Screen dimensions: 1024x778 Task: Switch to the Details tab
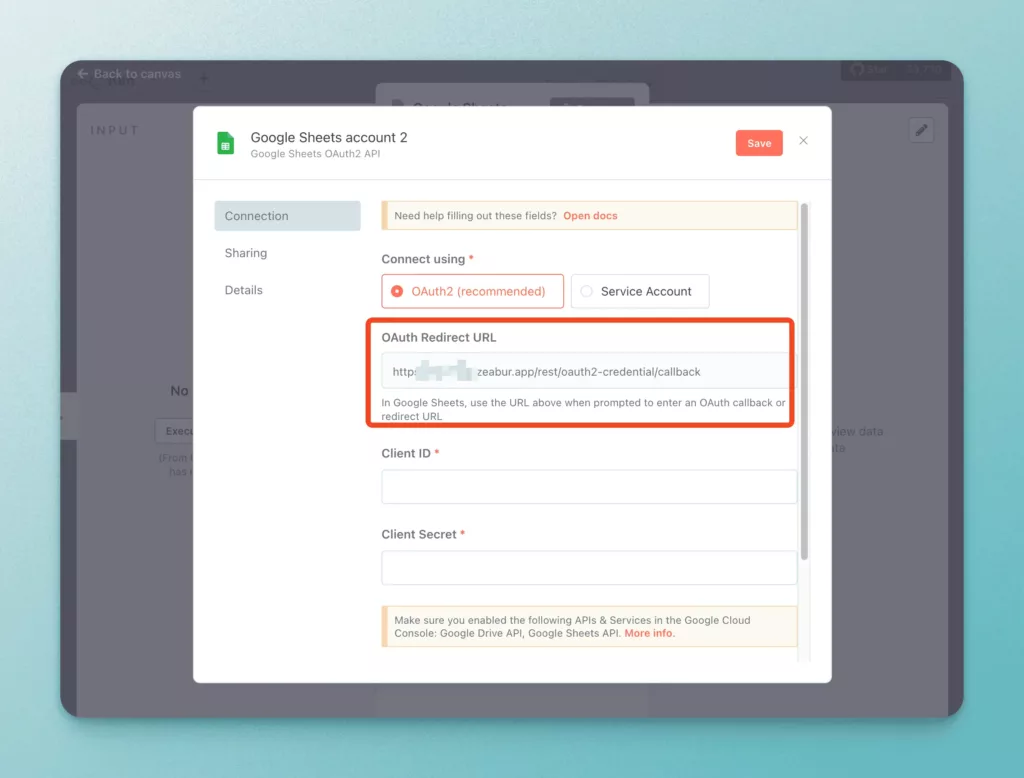[x=244, y=290]
